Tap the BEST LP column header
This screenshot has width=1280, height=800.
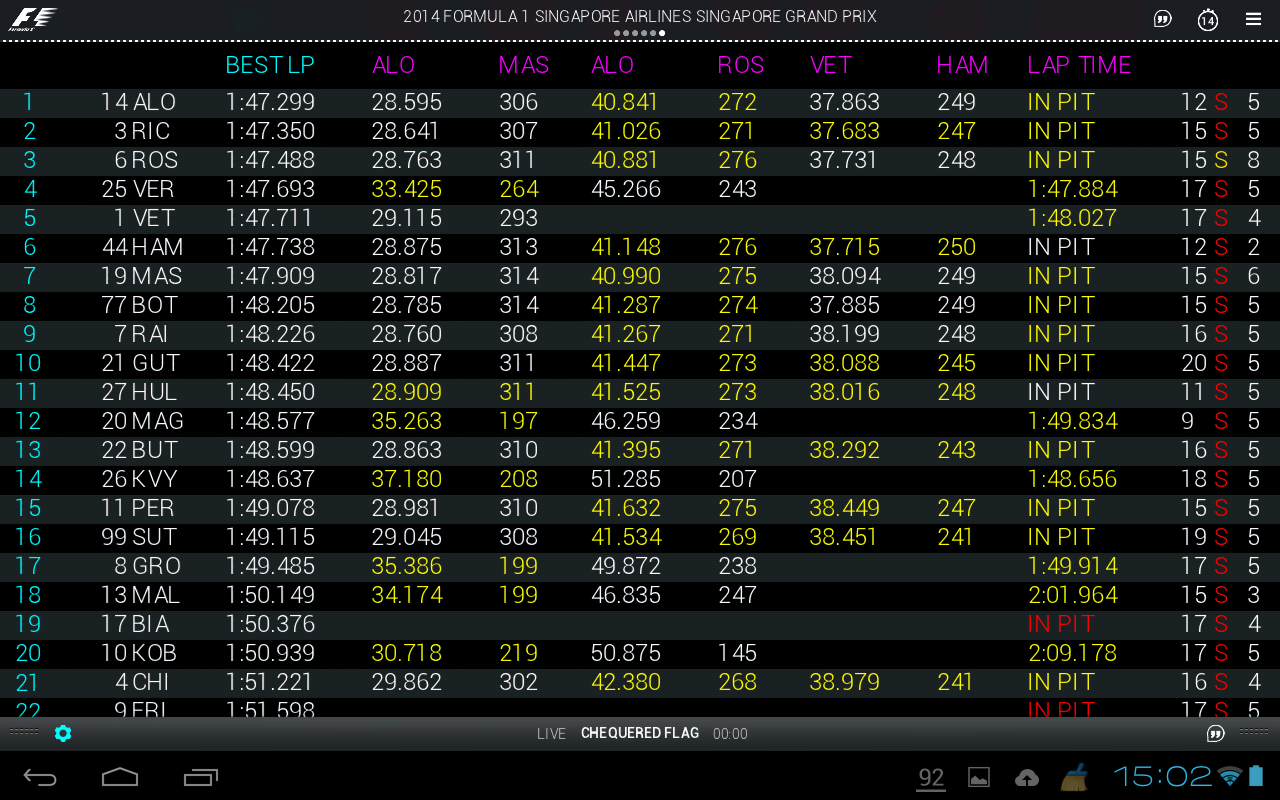click(270, 65)
